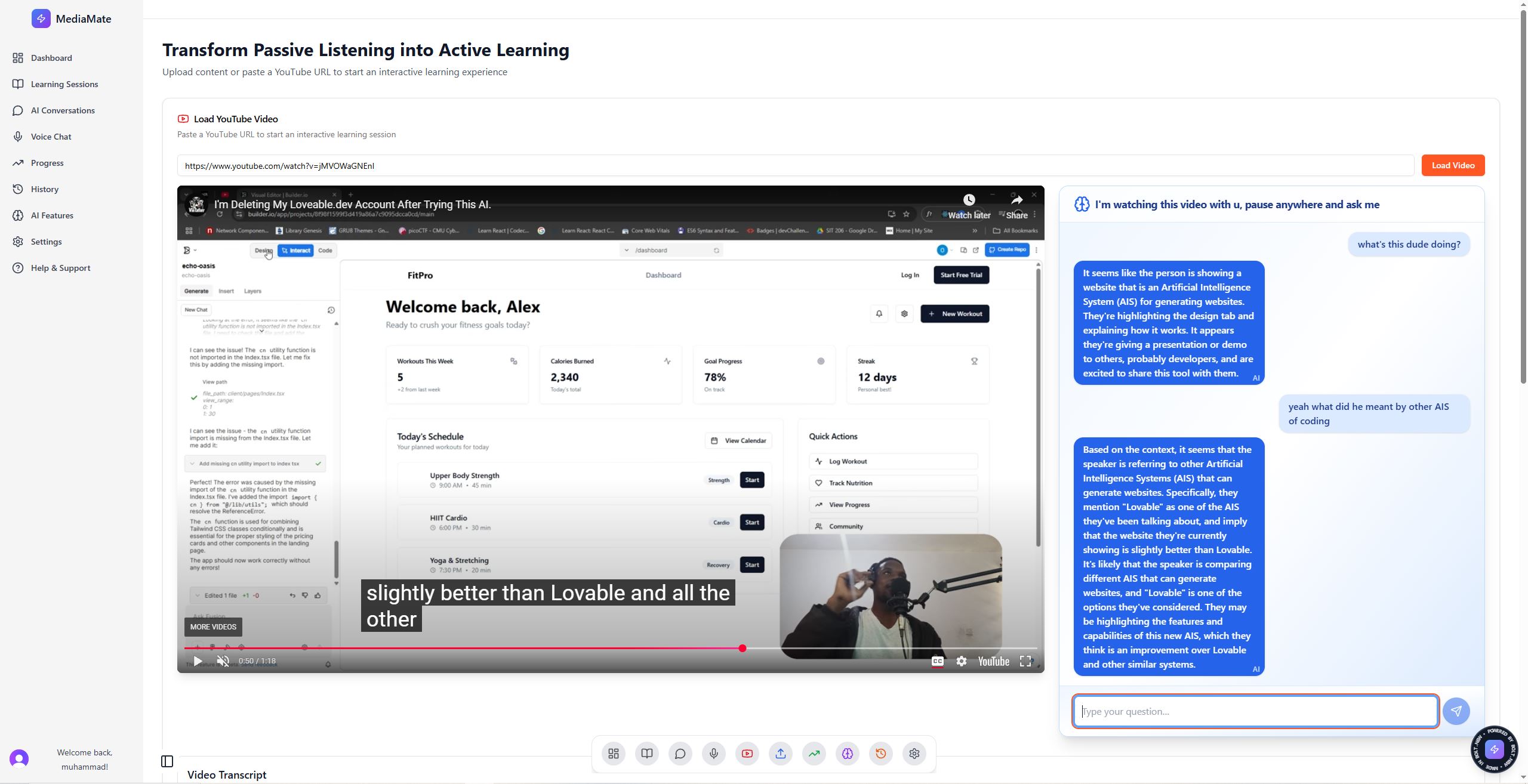The height and width of the screenshot is (784, 1528).
Task: Click the YouTube icon in bottom dock
Action: point(747,754)
